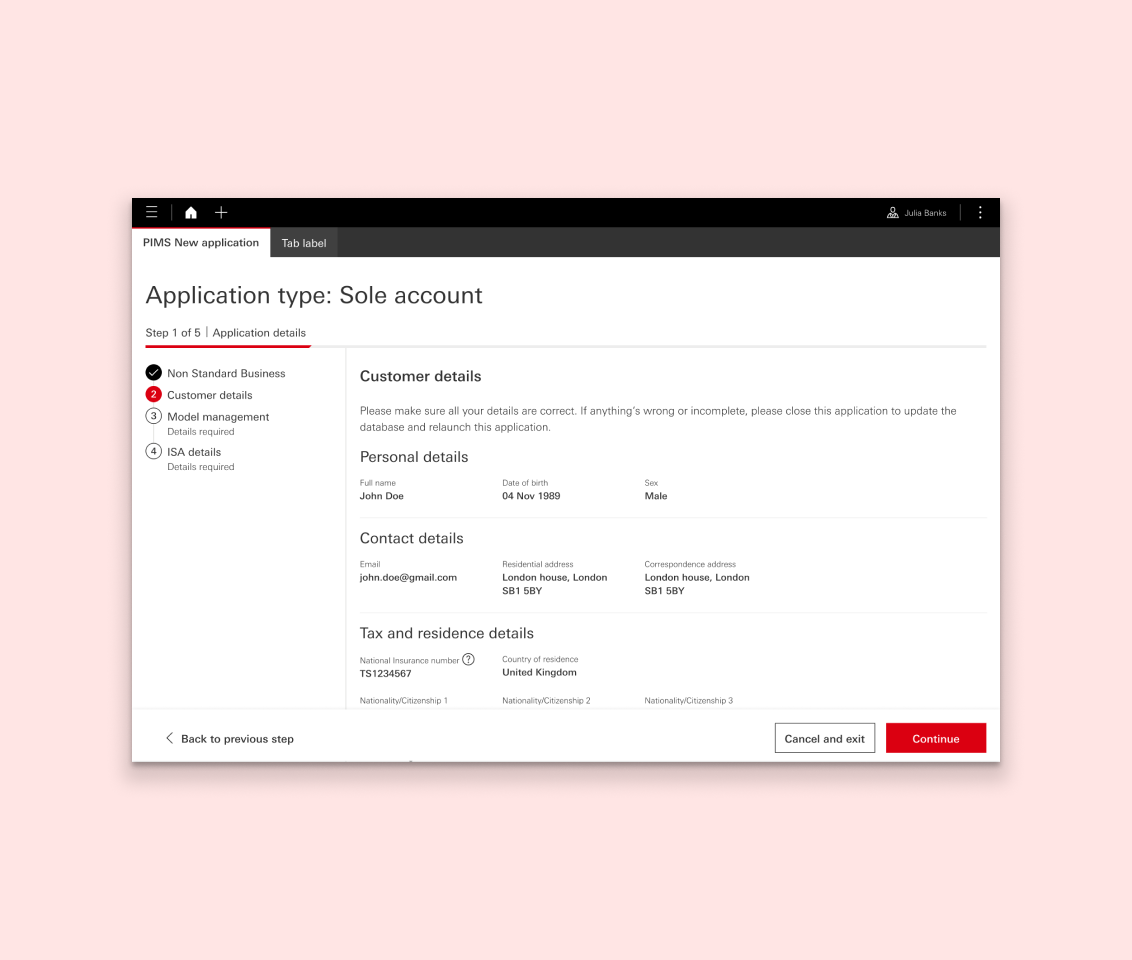Click the National Insurance number help icon

pyautogui.click(x=468, y=659)
